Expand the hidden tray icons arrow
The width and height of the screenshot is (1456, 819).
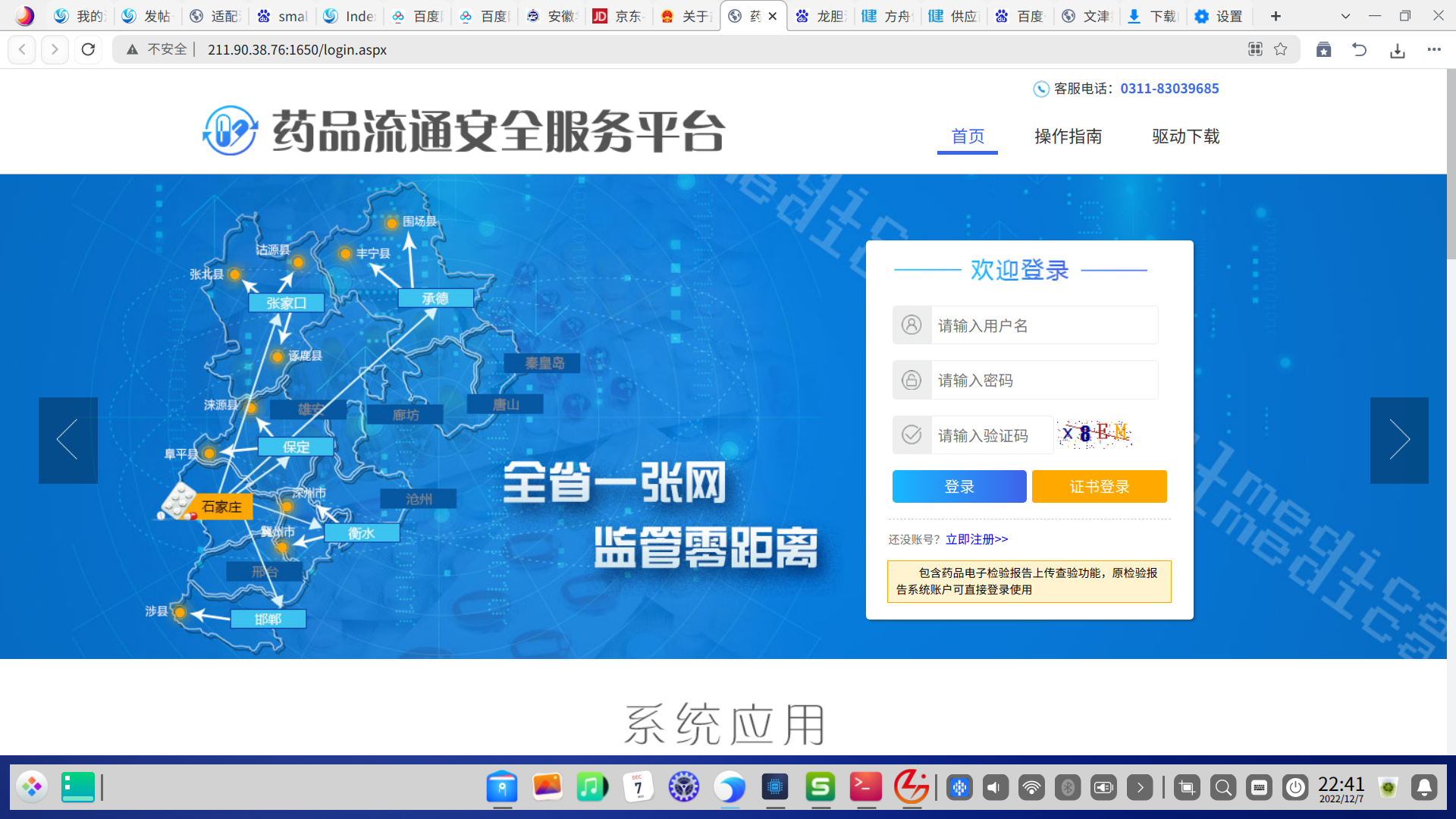tap(1140, 788)
